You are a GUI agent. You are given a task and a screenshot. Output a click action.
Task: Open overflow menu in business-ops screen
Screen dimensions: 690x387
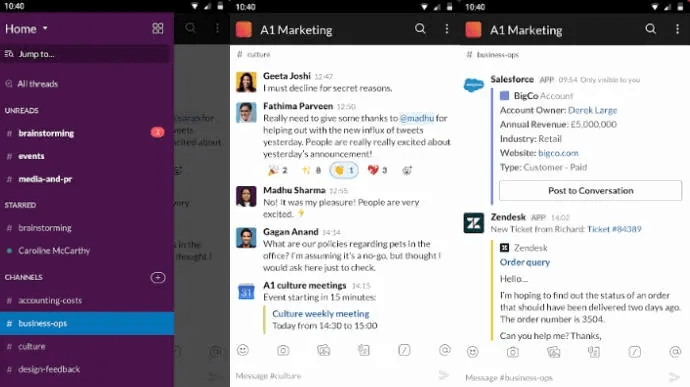click(677, 29)
